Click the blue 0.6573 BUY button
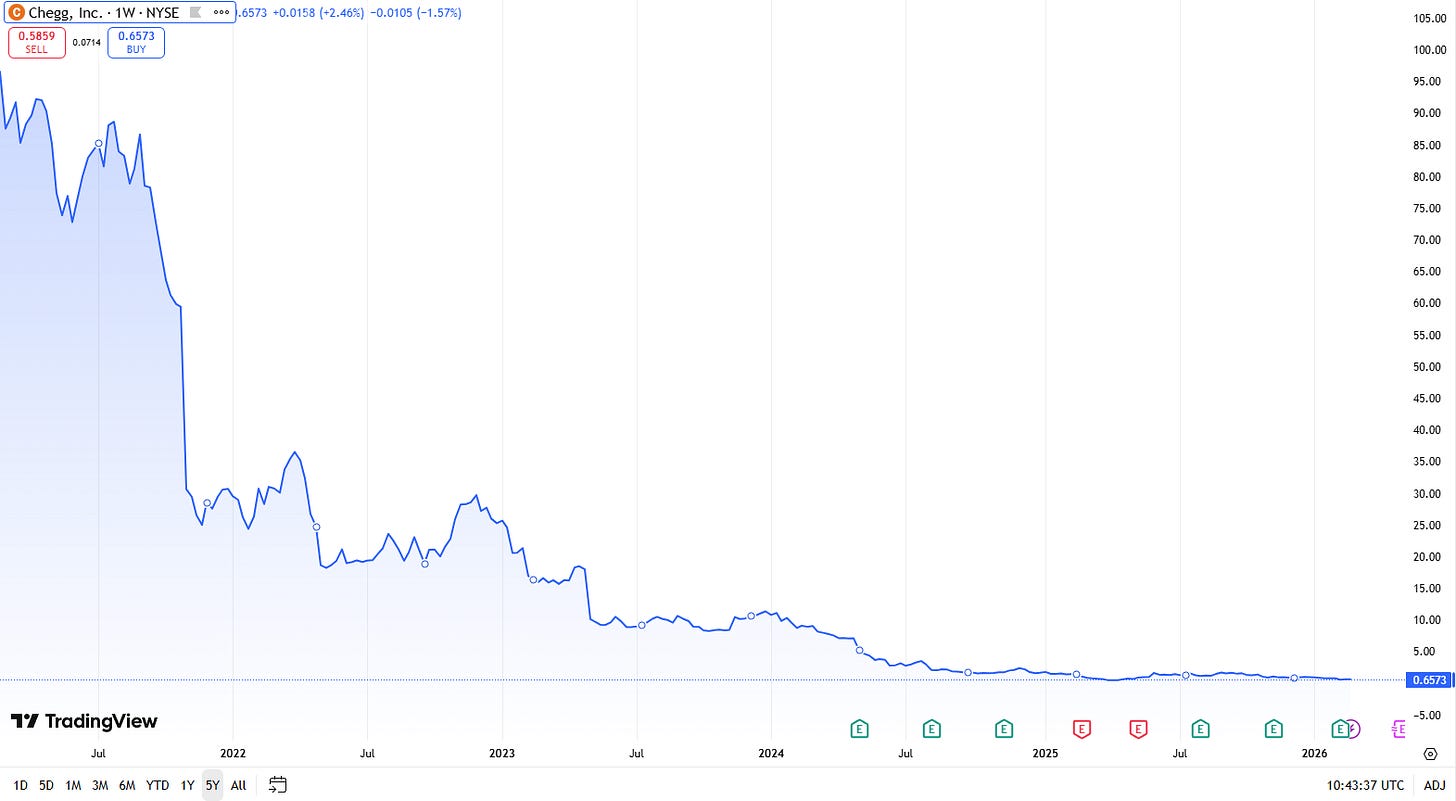This screenshot has width=1456, height=801. point(136,42)
